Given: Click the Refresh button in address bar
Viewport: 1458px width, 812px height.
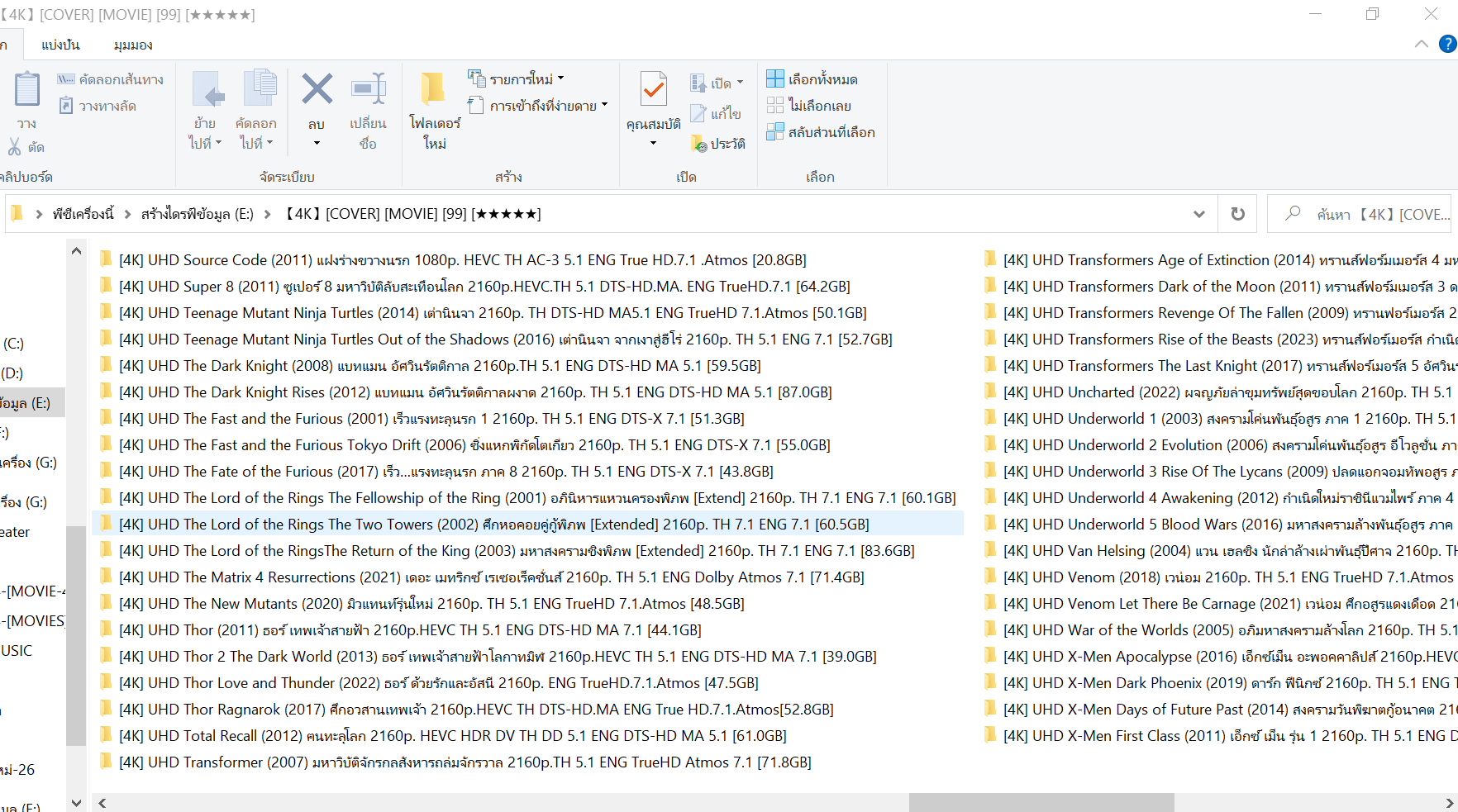Looking at the screenshot, I should click(x=1237, y=214).
